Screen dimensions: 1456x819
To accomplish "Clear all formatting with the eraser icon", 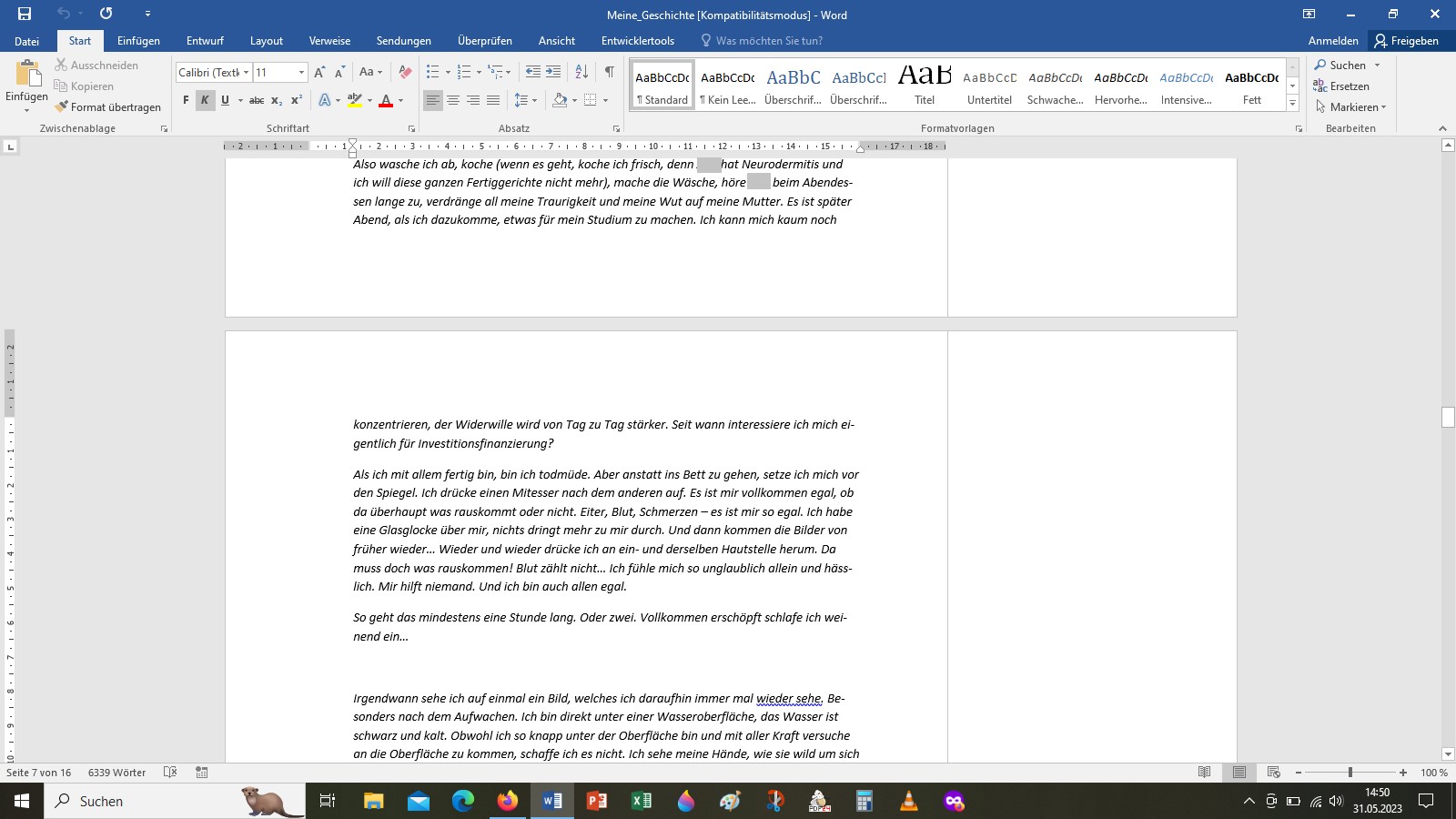I will click(405, 72).
